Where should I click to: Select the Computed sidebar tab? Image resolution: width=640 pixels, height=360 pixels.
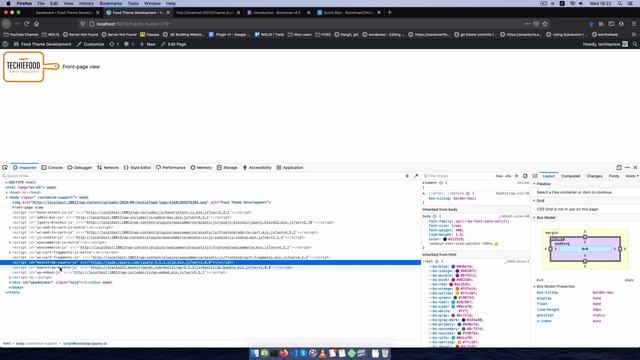(571, 176)
